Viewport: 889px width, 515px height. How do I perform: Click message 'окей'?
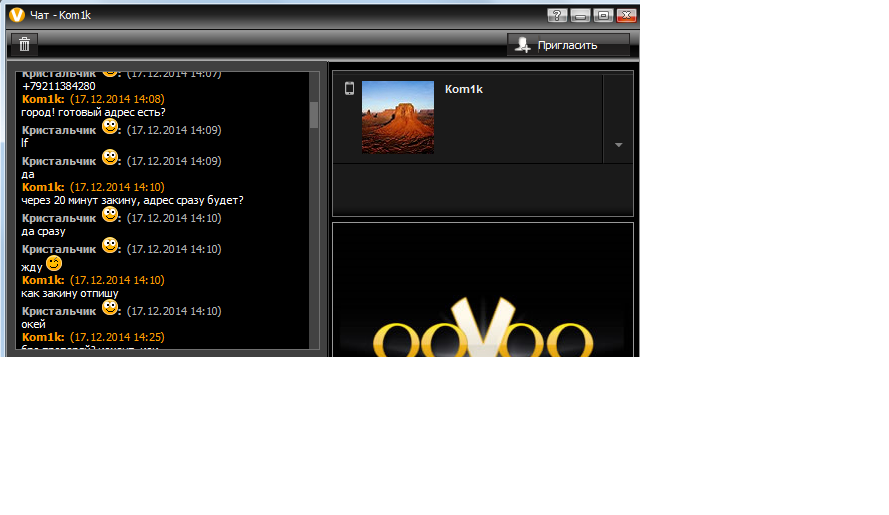(33, 324)
